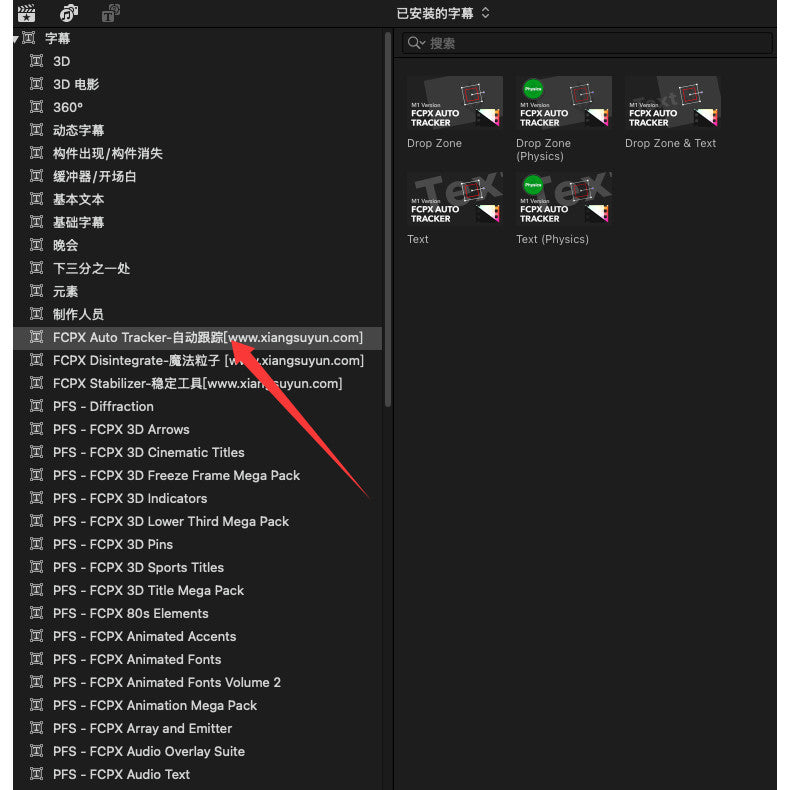Select the 晚会 category

(x=198, y=245)
